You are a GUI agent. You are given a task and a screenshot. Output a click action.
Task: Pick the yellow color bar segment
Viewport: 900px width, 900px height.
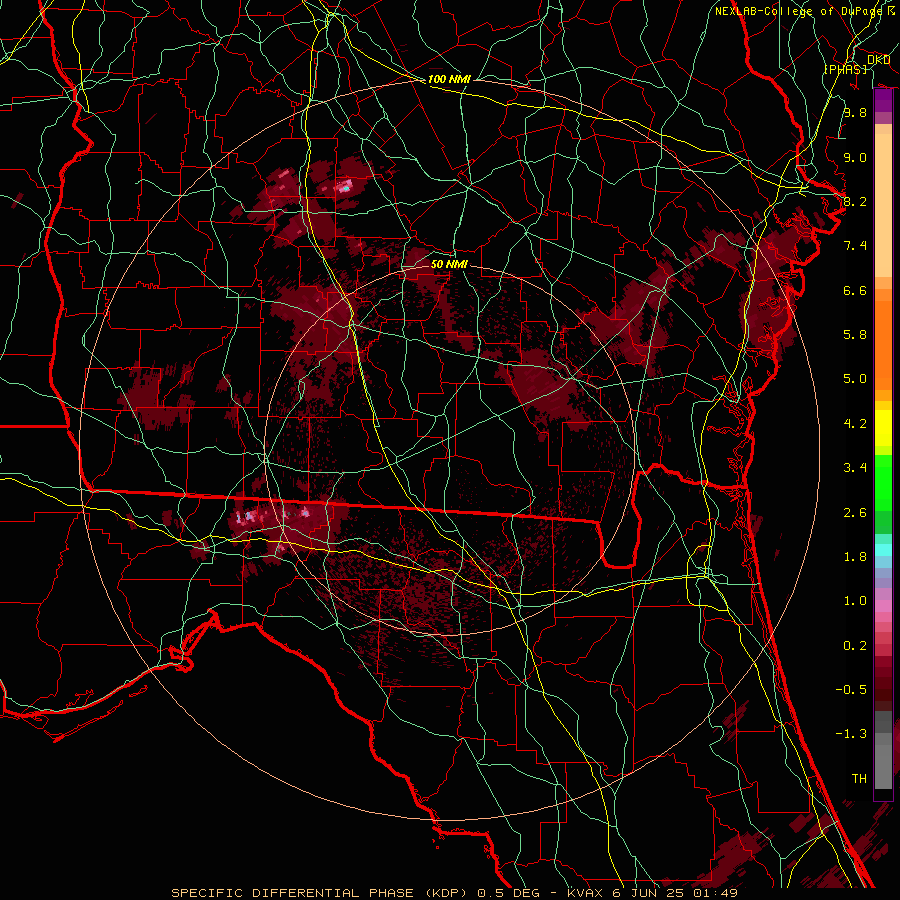point(883,428)
